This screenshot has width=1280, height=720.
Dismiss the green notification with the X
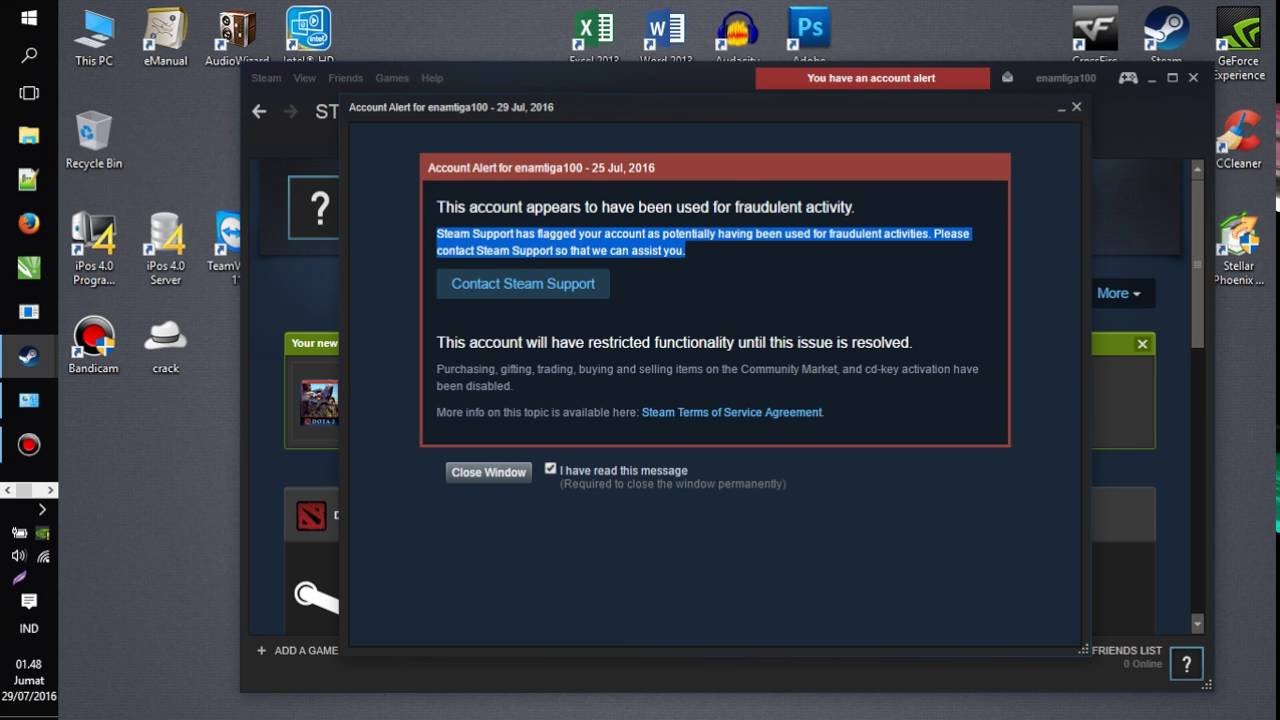pyautogui.click(x=1142, y=344)
